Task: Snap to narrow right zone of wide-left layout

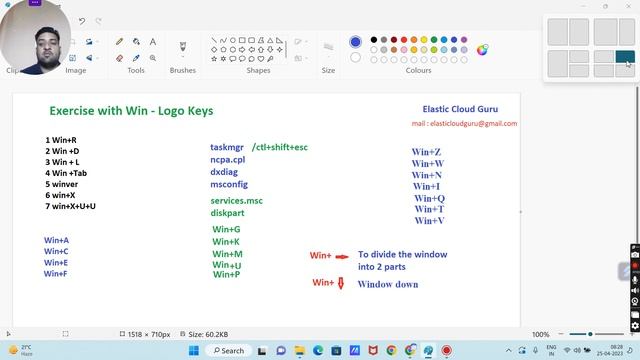Action: 627,31
